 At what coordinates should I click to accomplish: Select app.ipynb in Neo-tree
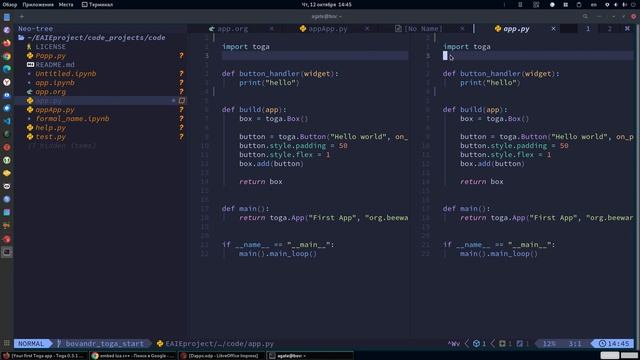pos(55,83)
